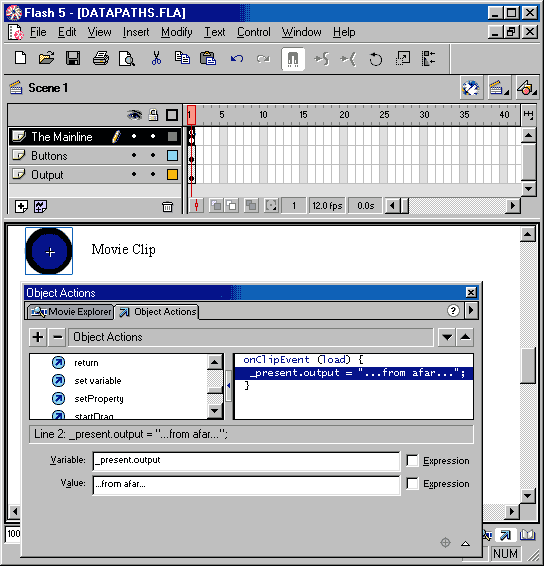Select the 'set variable' action

point(97,381)
